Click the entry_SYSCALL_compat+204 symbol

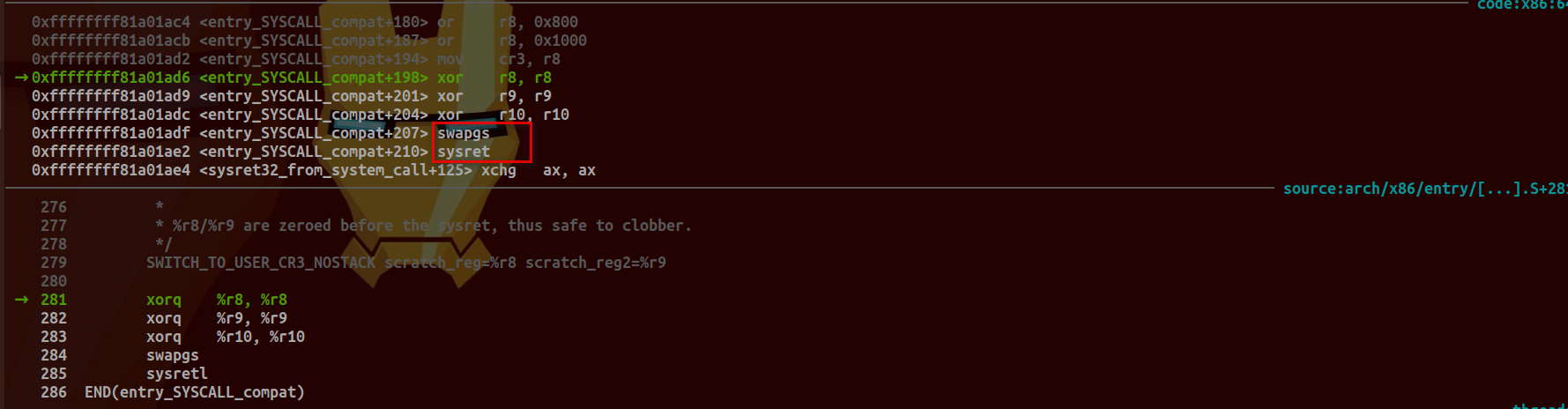(x=314, y=115)
